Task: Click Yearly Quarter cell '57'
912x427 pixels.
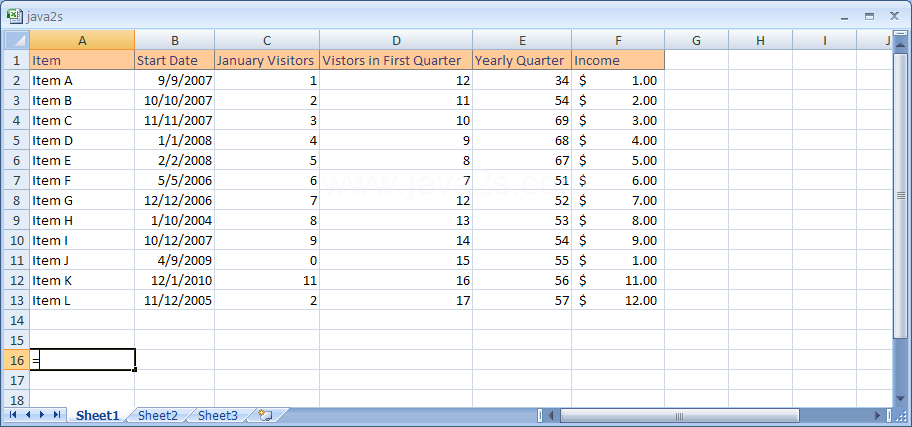Action: point(522,300)
